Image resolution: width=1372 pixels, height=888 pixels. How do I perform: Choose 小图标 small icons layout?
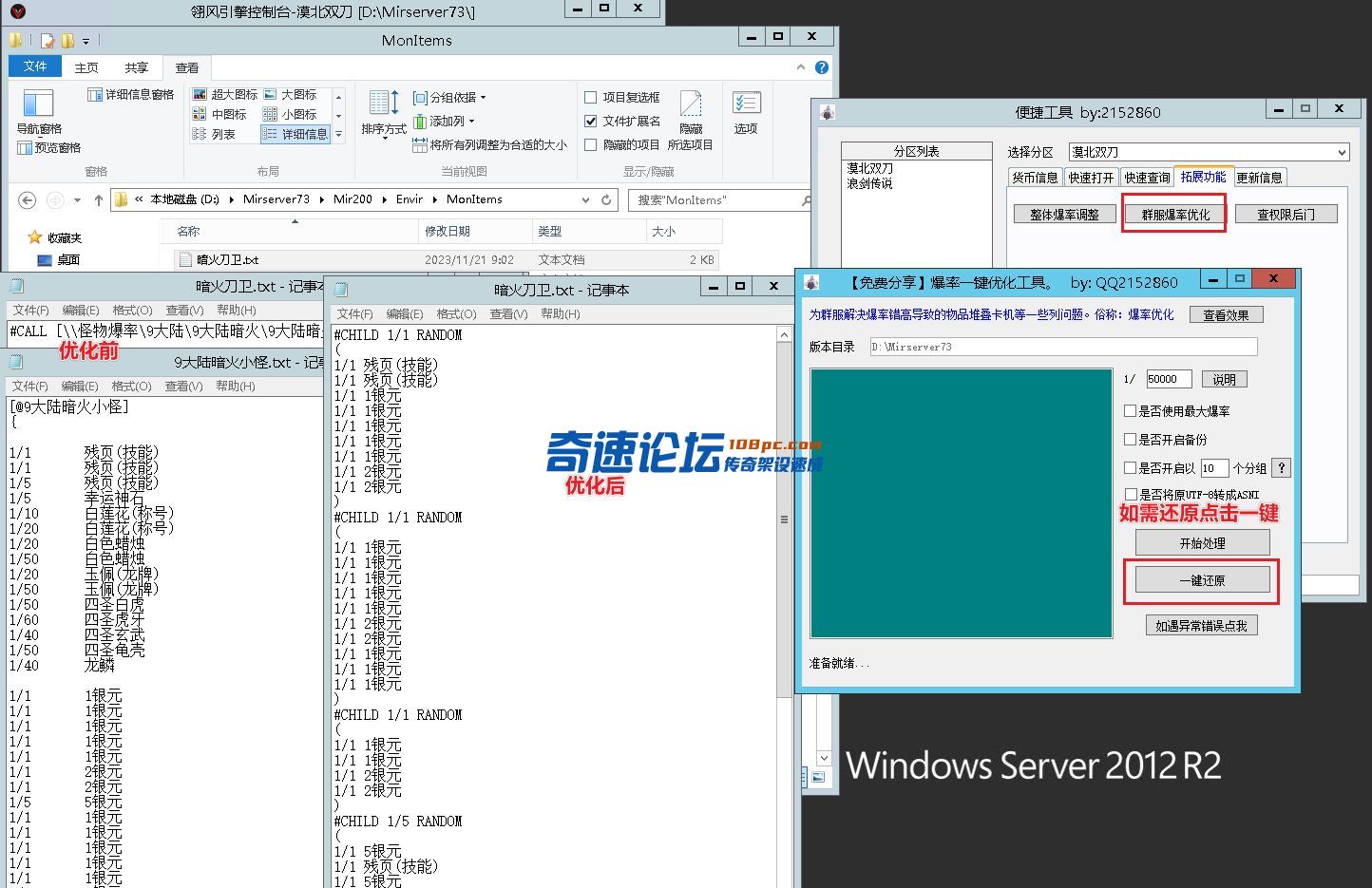pos(290,114)
